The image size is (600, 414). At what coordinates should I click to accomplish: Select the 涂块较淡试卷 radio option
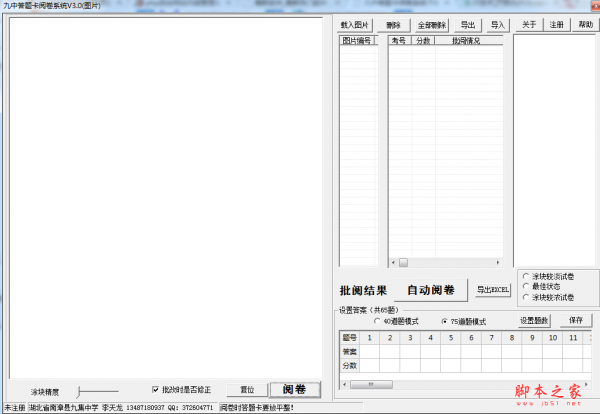pos(526,276)
